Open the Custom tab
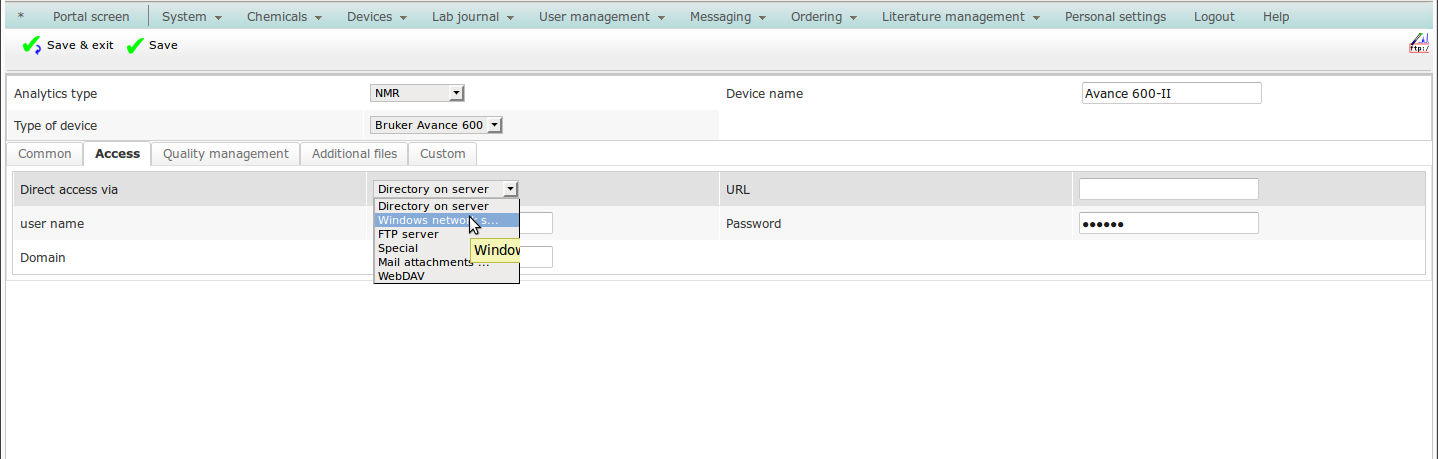1438x459 pixels. click(442, 154)
